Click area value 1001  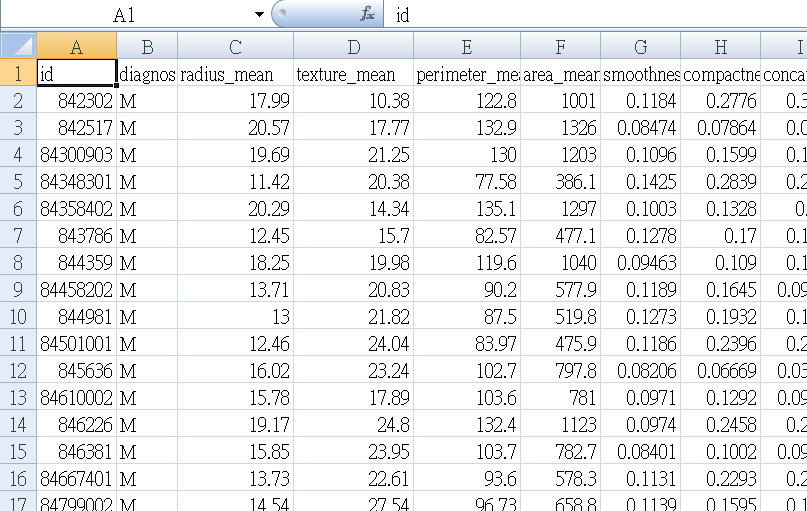click(560, 100)
